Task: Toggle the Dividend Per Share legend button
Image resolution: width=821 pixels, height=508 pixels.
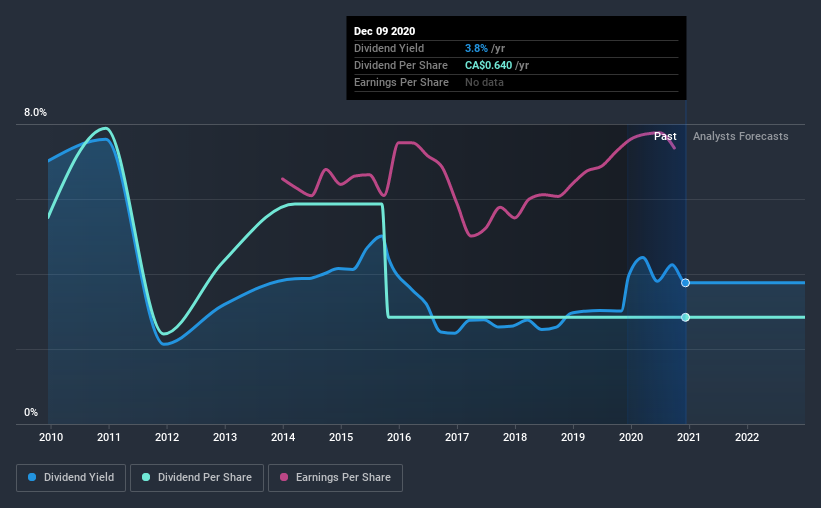Action: click(x=197, y=478)
